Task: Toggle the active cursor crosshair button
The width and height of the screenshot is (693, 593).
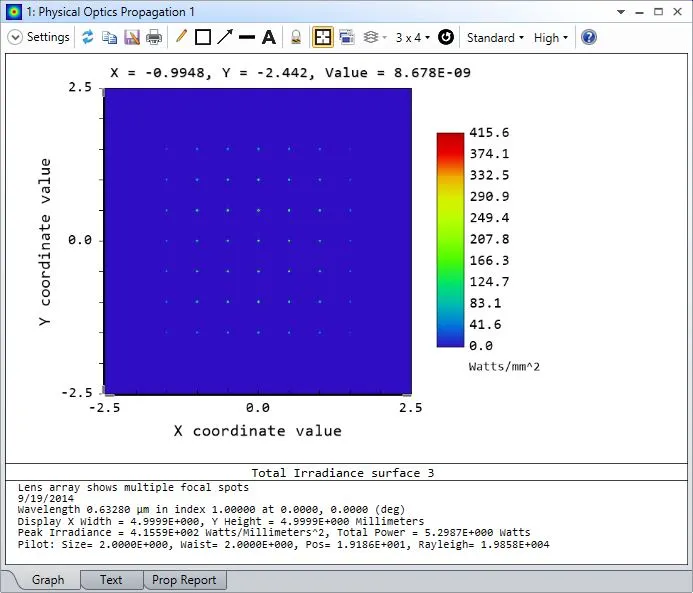Action: [x=323, y=37]
